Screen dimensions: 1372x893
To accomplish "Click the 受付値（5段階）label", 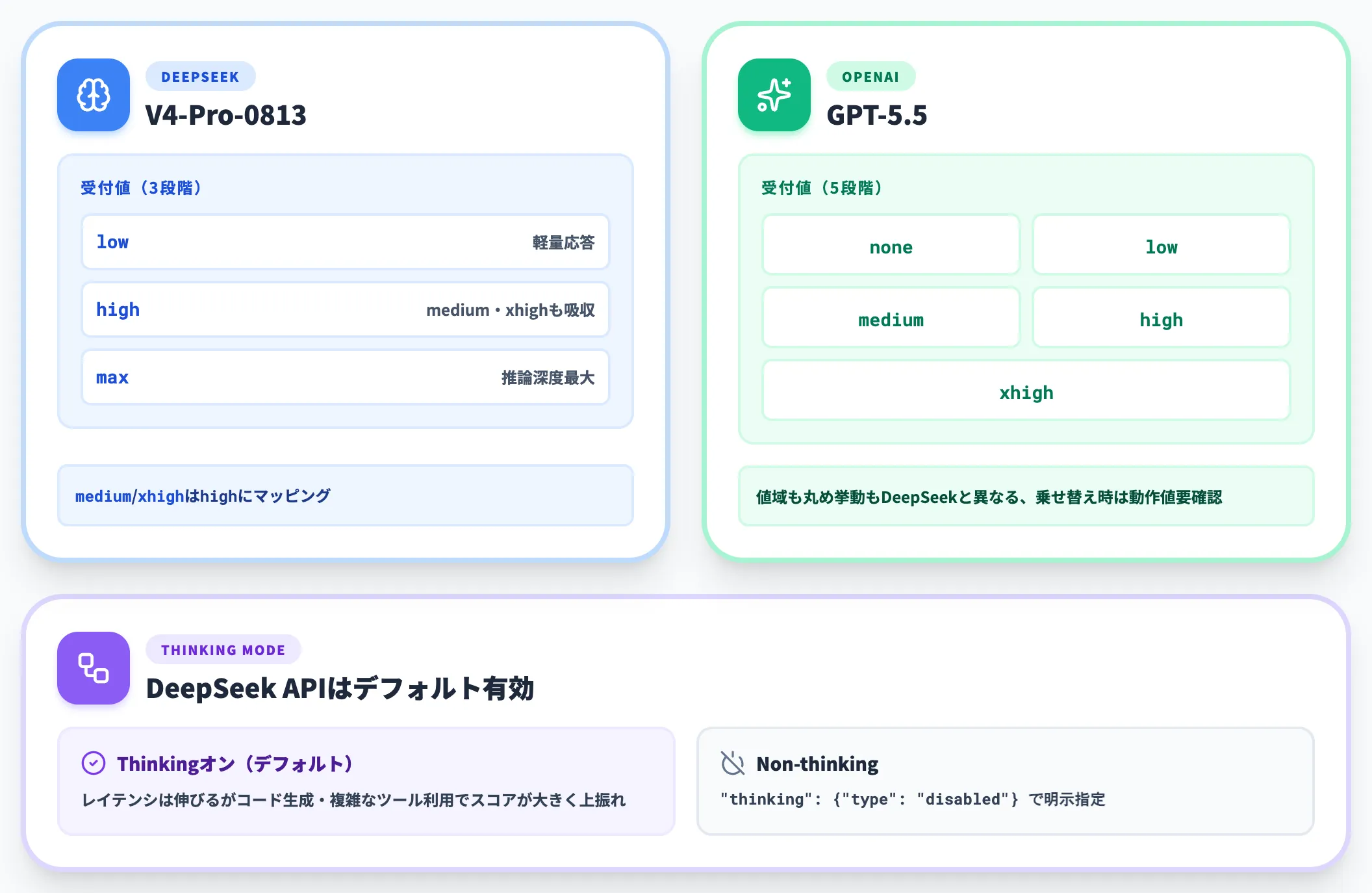I will coord(822,188).
